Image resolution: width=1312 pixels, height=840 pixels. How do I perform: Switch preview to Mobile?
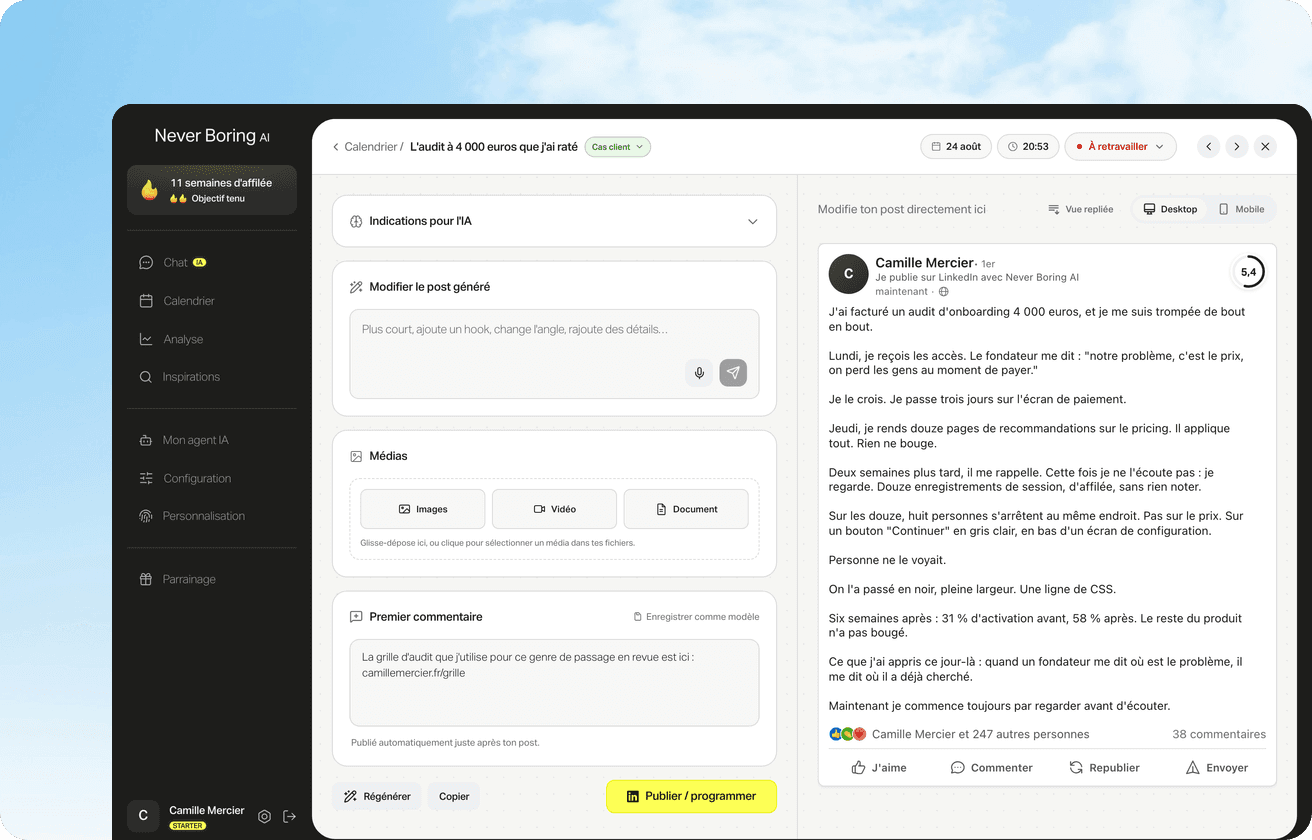point(1241,209)
